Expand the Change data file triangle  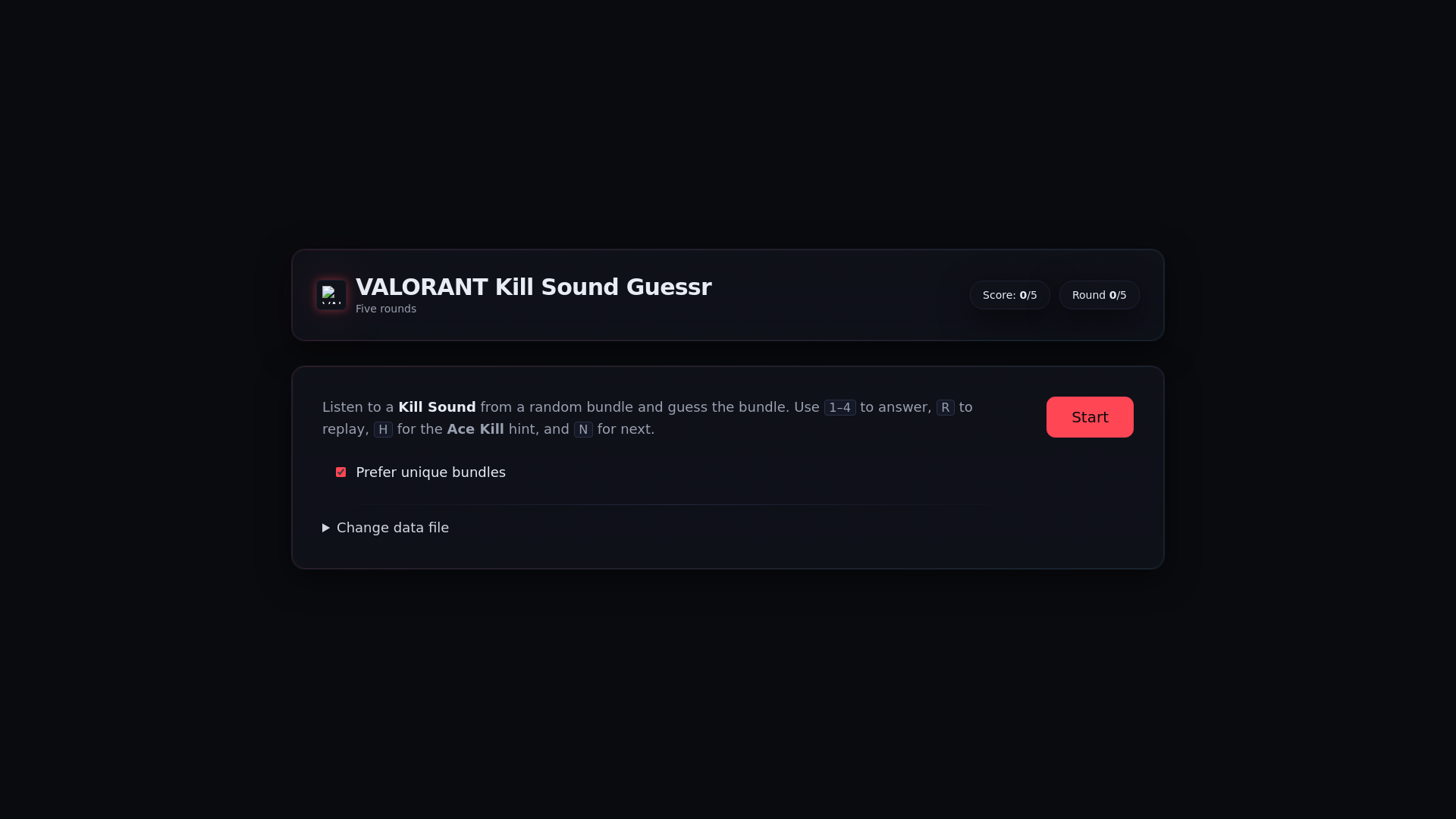pyautogui.click(x=326, y=528)
